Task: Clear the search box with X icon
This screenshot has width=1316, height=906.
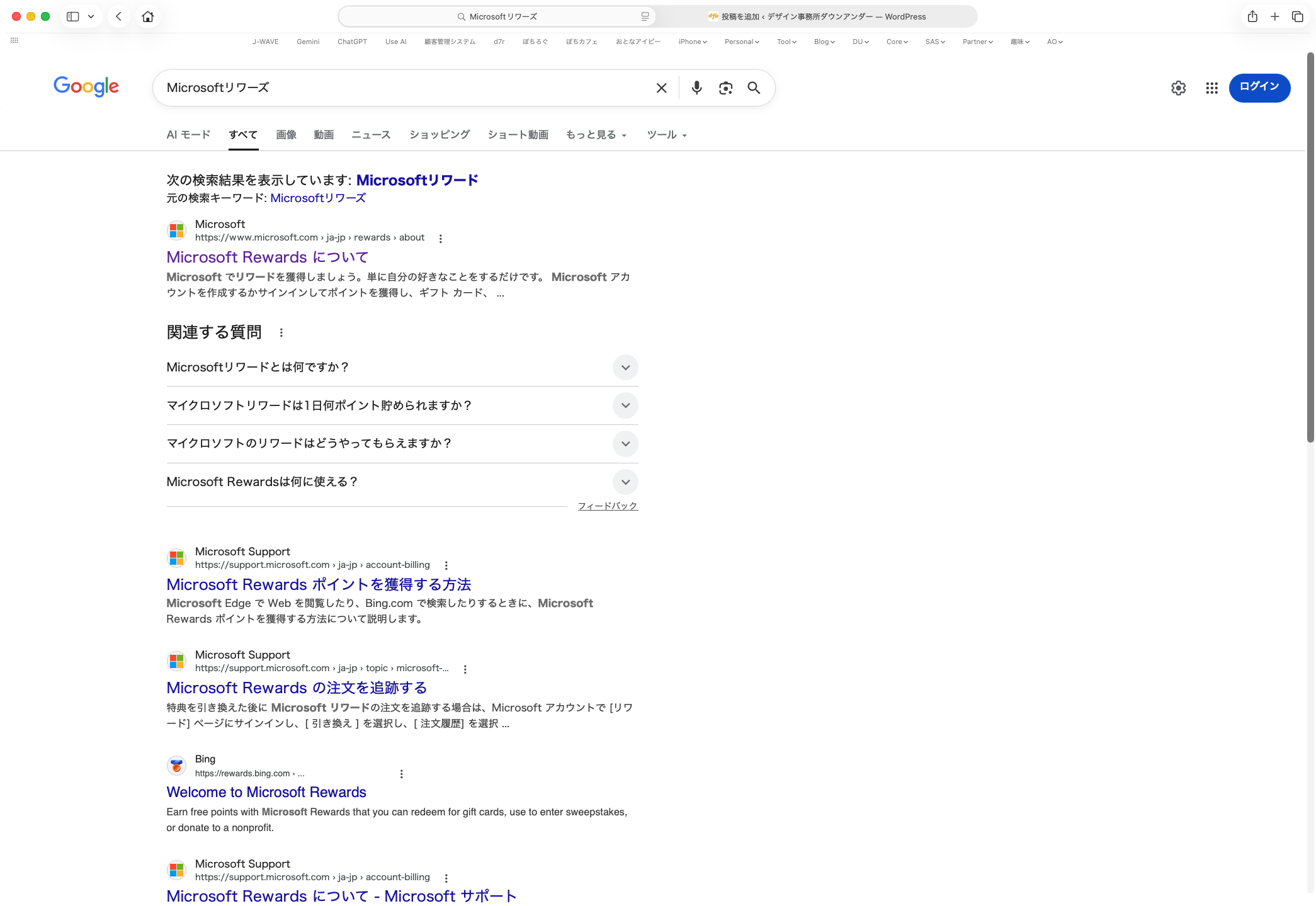Action: 661,88
